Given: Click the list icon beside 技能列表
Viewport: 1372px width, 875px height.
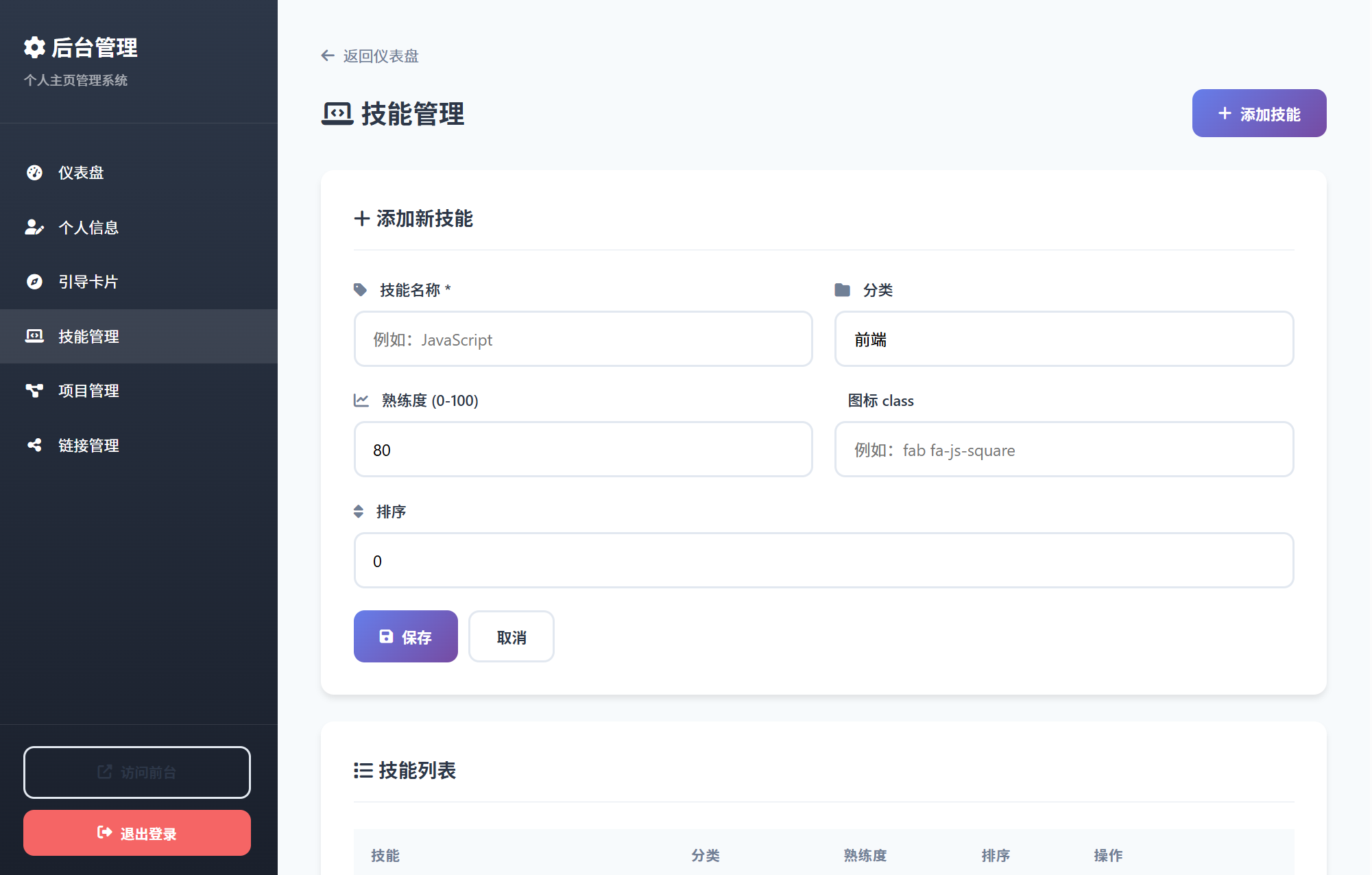Looking at the screenshot, I should tap(363, 771).
